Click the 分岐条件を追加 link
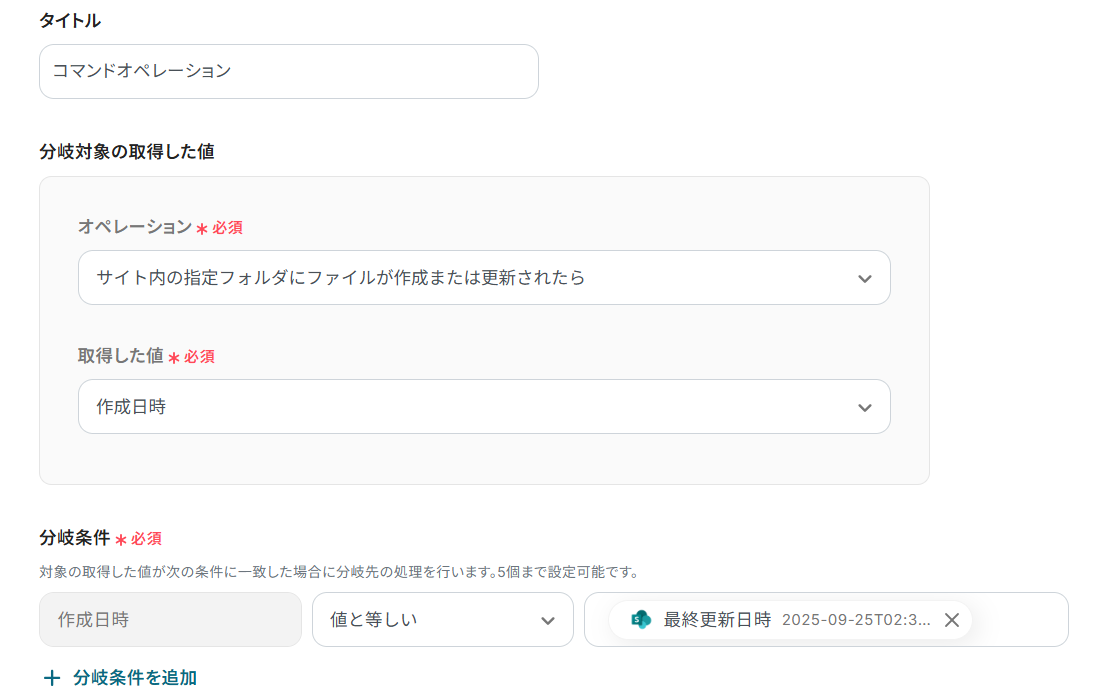 pyautogui.click(x=134, y=678)
